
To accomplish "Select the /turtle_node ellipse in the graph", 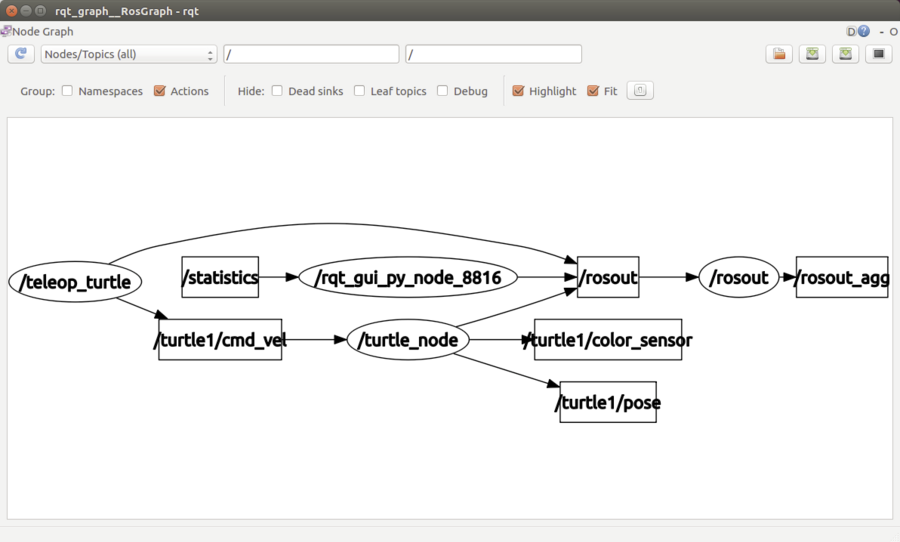I will point(408,340).
